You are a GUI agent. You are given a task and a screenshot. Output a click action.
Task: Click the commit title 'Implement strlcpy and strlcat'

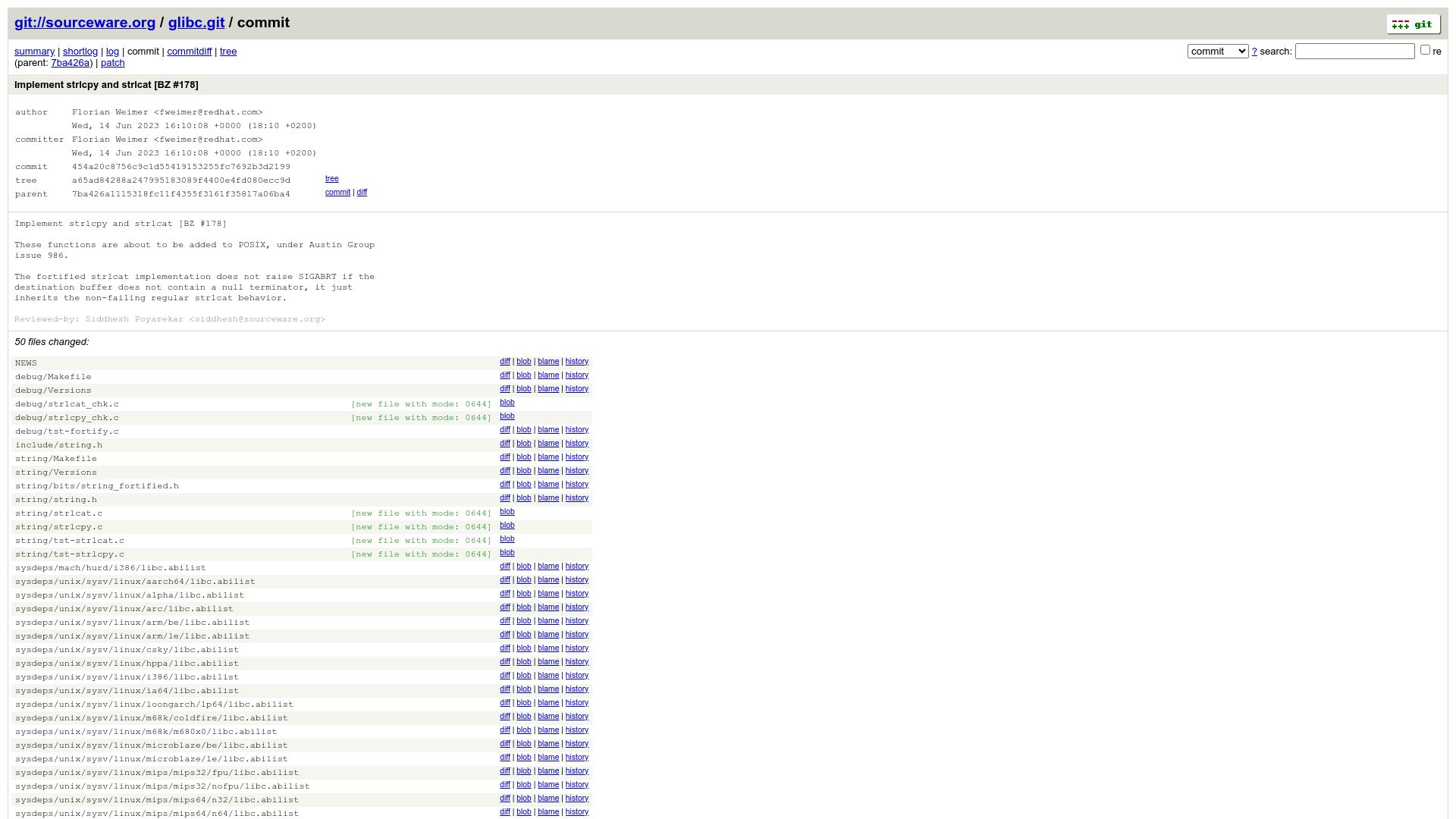106,85
